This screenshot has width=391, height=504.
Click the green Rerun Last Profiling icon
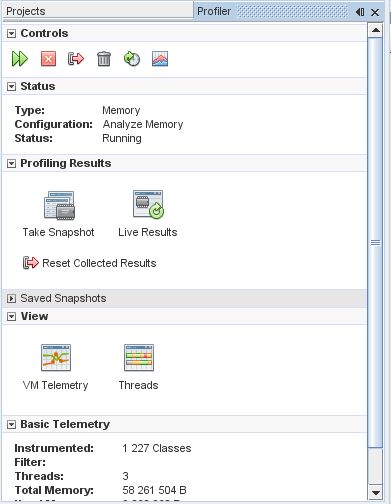tap(20, 59)
